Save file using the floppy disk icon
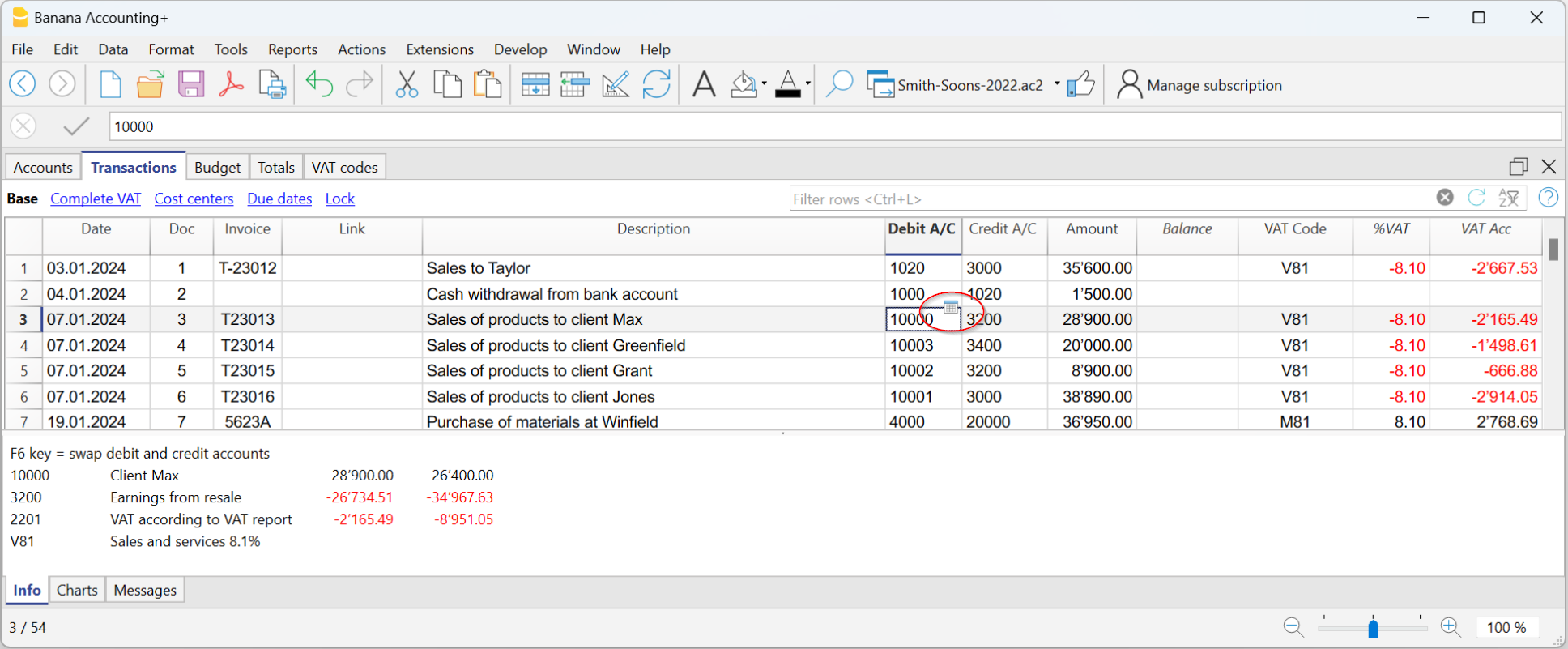 coord(191,83)
